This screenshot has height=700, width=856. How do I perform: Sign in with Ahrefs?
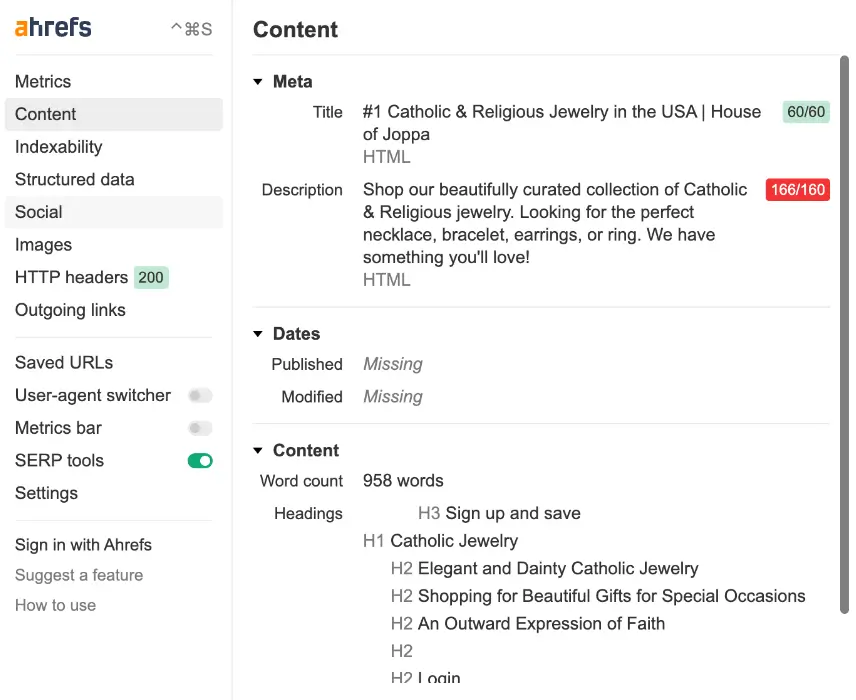coord(83,544)
